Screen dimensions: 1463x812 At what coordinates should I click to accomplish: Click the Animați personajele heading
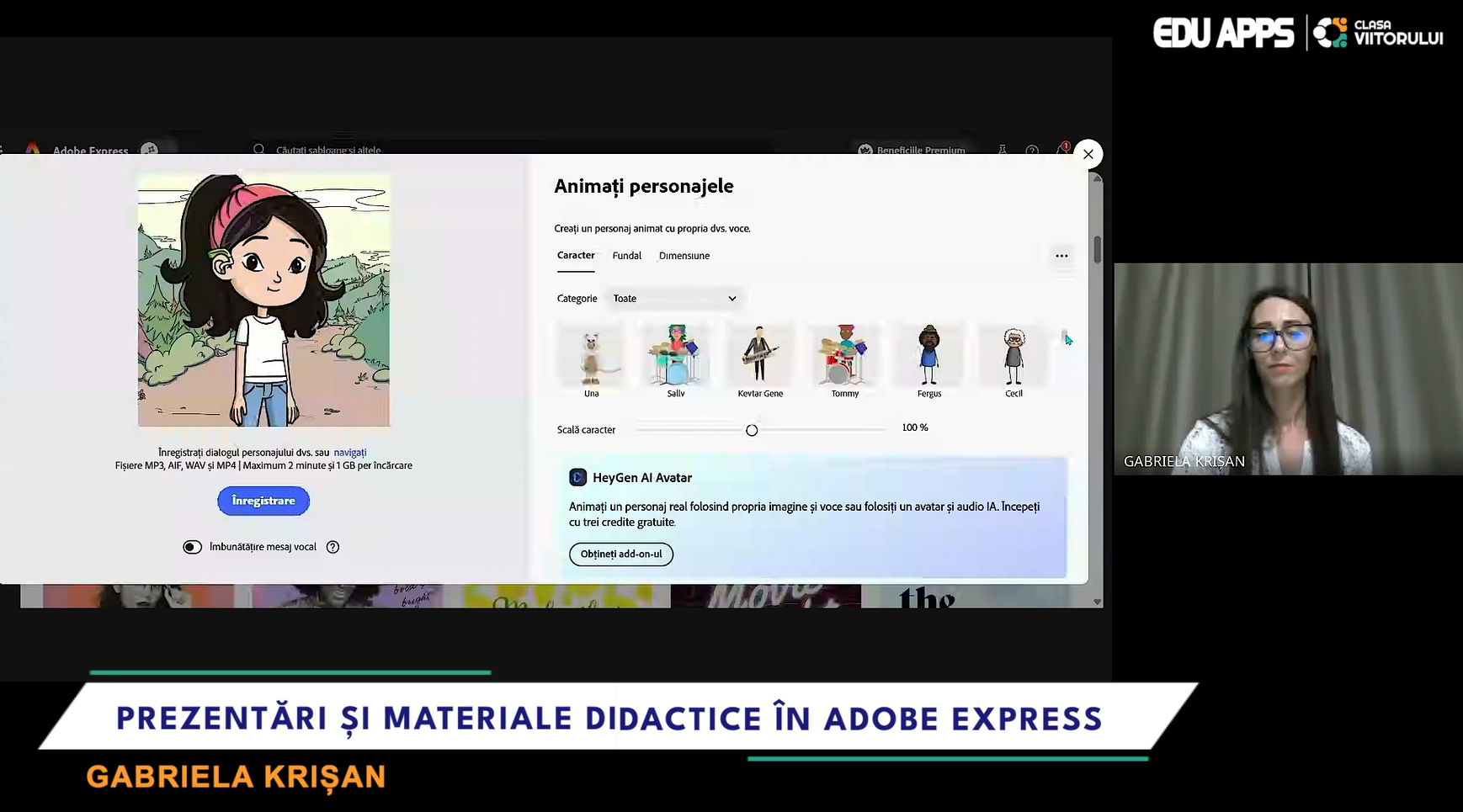[644, 186]
